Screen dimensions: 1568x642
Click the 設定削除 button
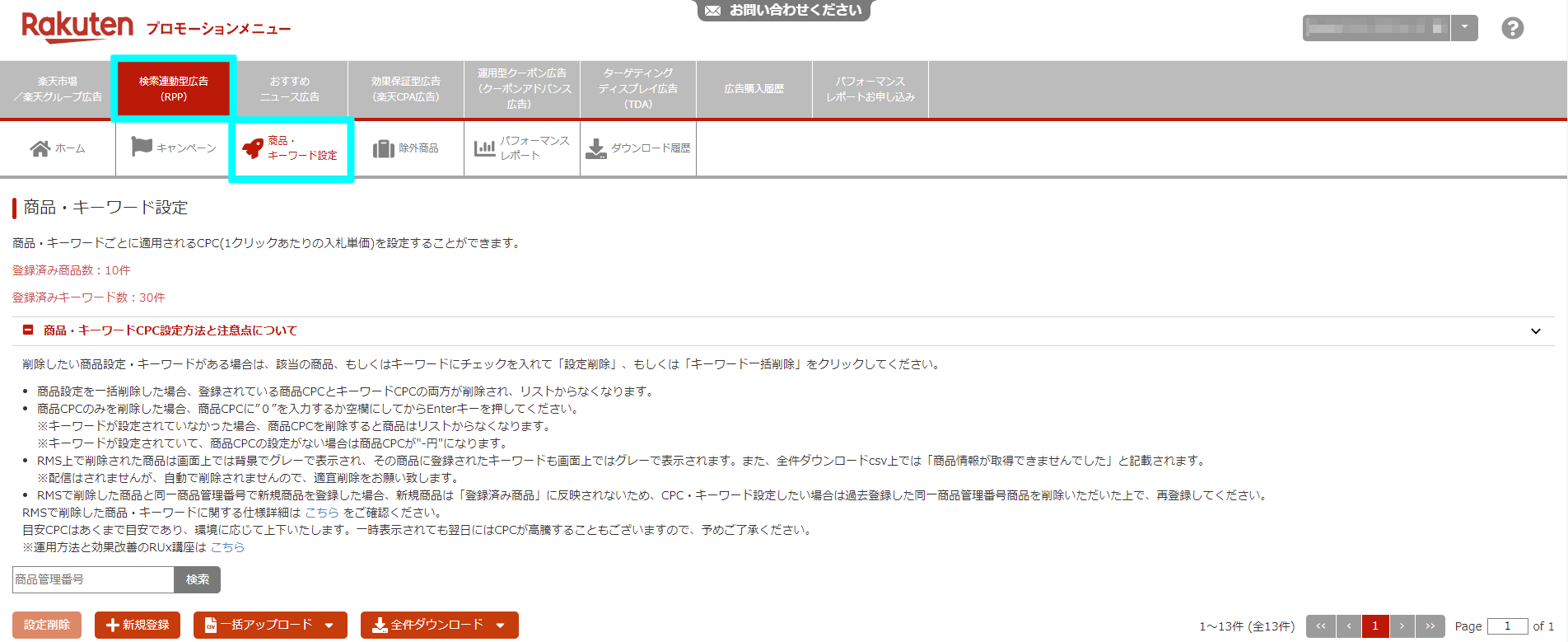coord(47,625)
